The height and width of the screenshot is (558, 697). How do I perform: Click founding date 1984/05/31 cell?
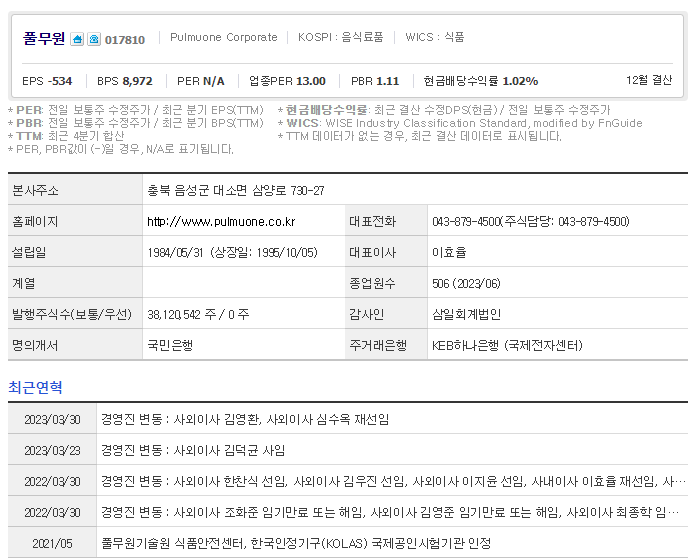pyautogui.click(x=244, y=253)
